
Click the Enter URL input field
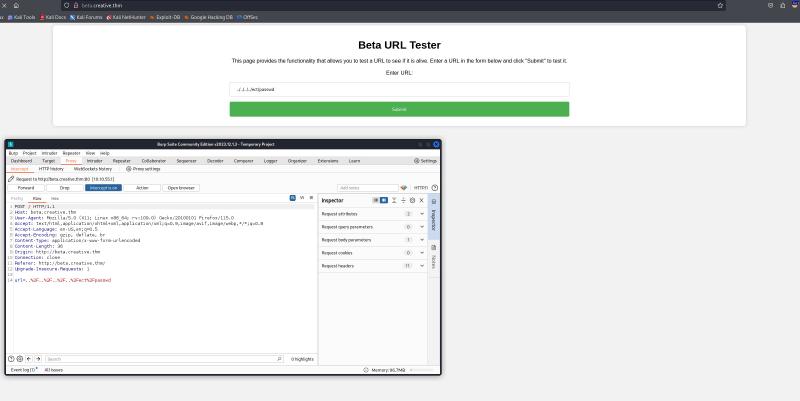point(399,89)
